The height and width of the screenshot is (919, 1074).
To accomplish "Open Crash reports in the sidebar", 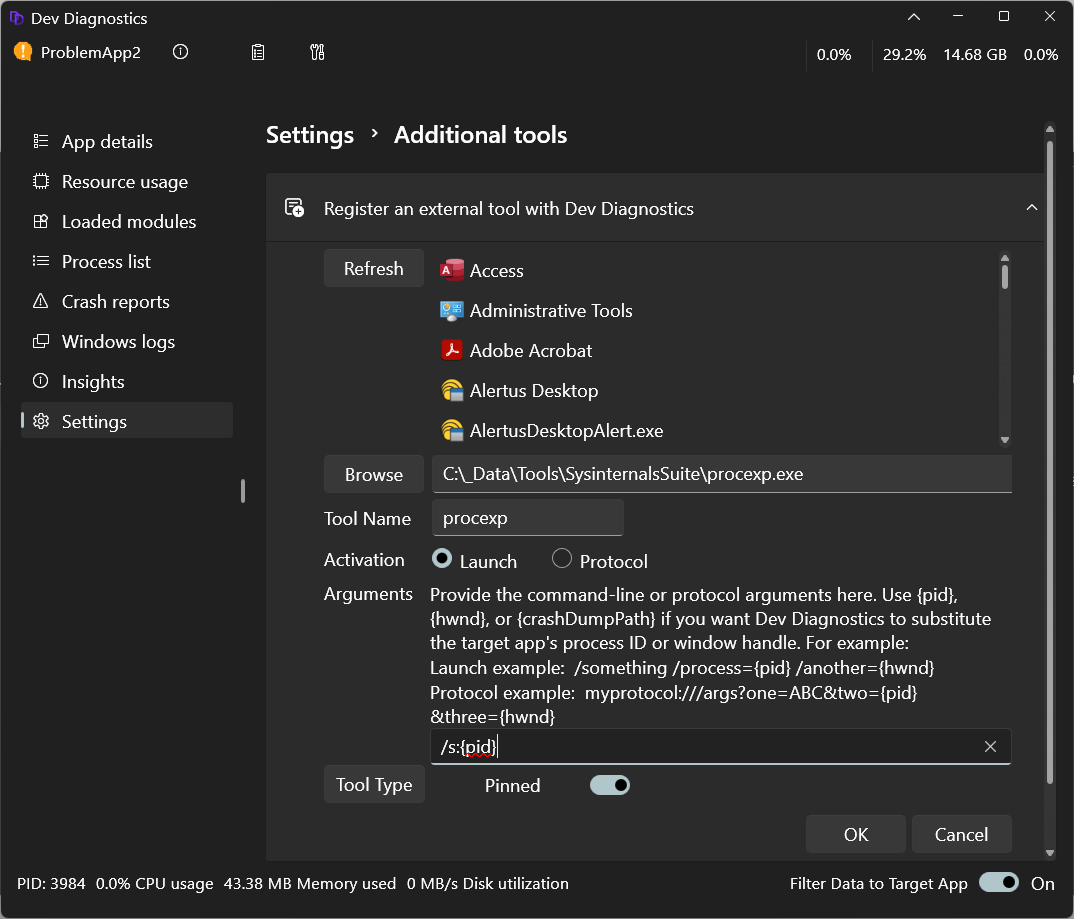I will coord(127,301).
